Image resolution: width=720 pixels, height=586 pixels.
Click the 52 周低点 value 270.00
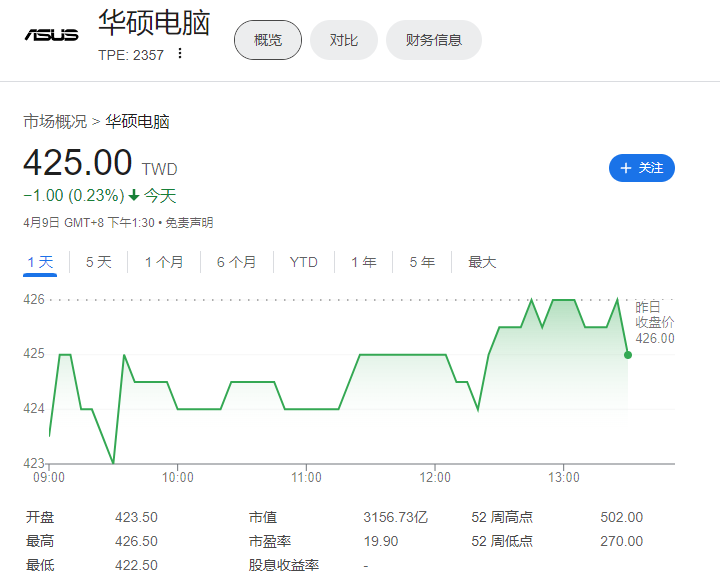(x=621, y=541)
